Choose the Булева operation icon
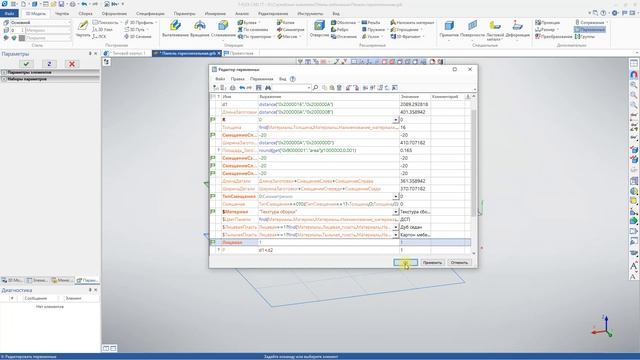 (248, 22)
